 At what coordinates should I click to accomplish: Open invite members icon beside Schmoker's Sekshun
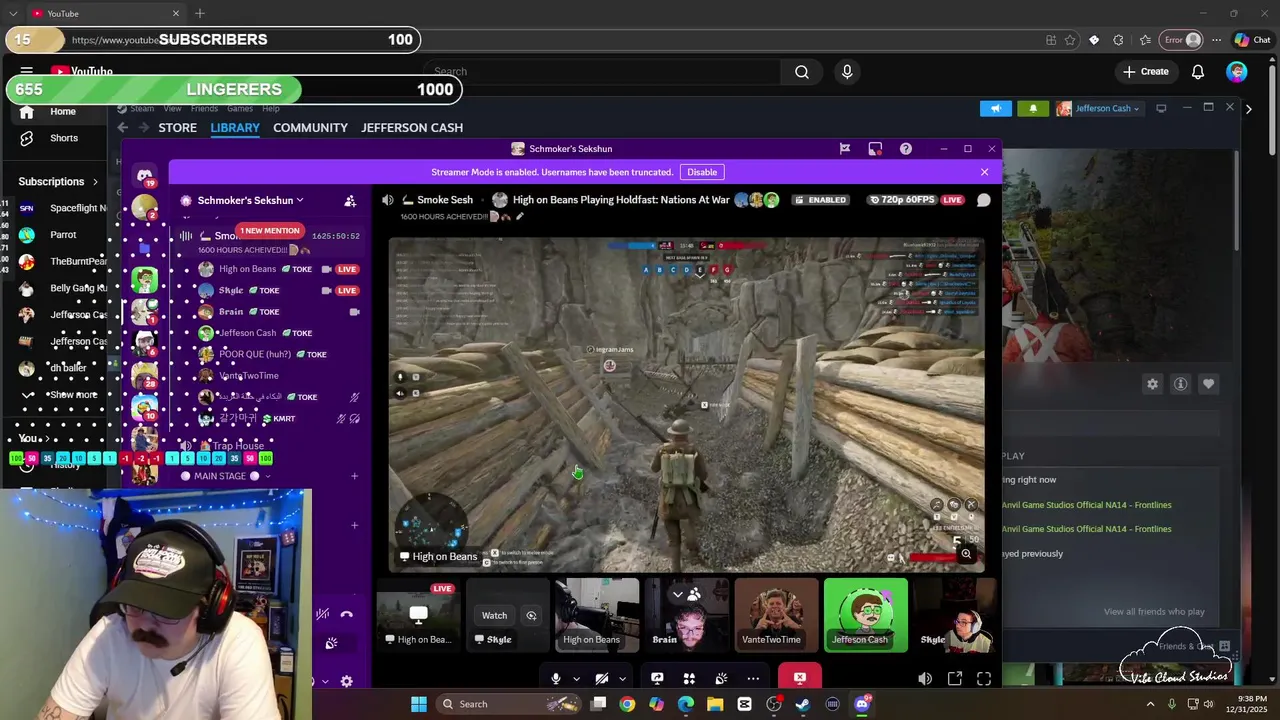tap(350, 201)
